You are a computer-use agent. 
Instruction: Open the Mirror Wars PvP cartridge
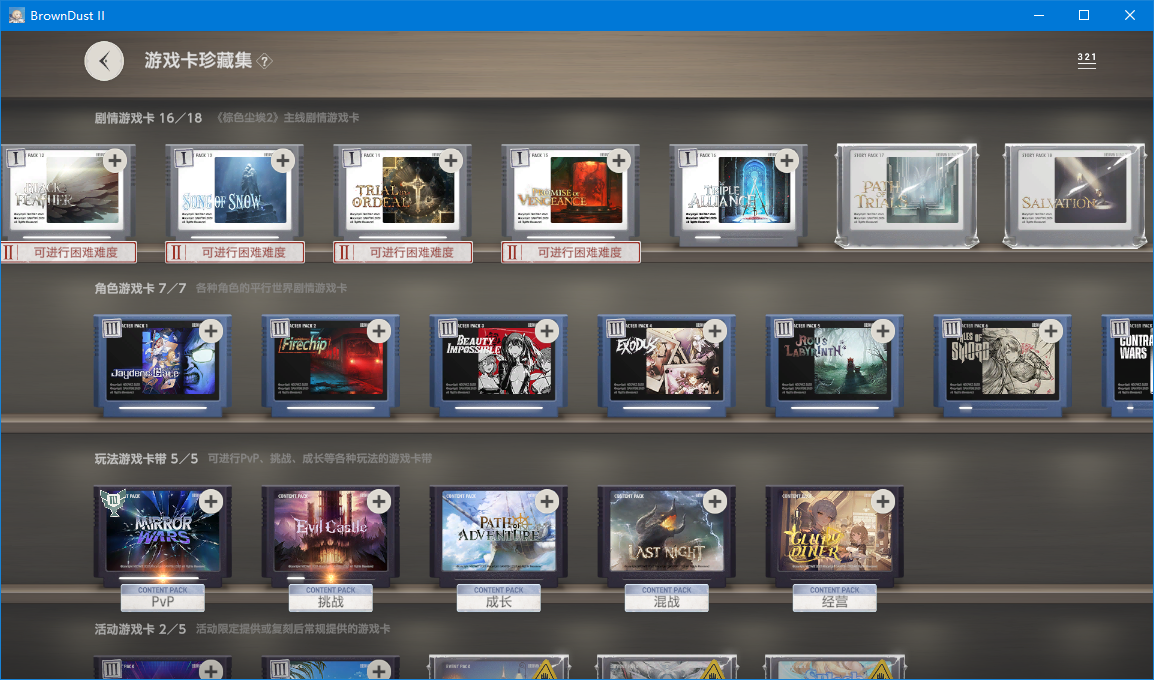pos(163,536)
